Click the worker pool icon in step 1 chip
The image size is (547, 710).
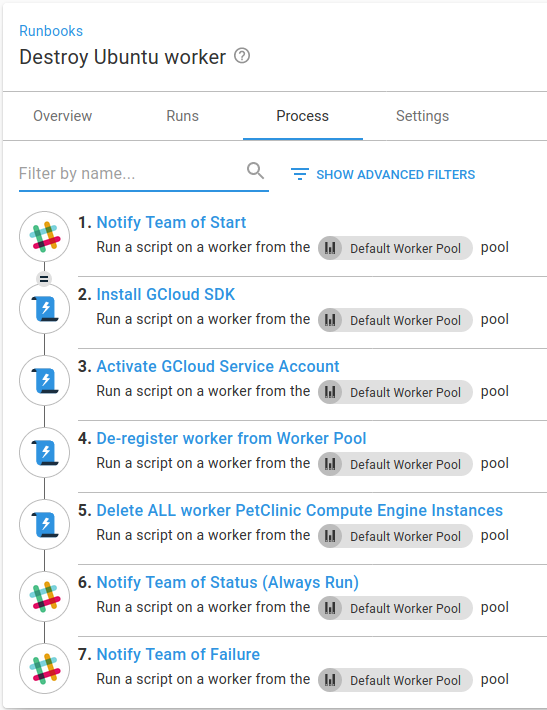330,248
